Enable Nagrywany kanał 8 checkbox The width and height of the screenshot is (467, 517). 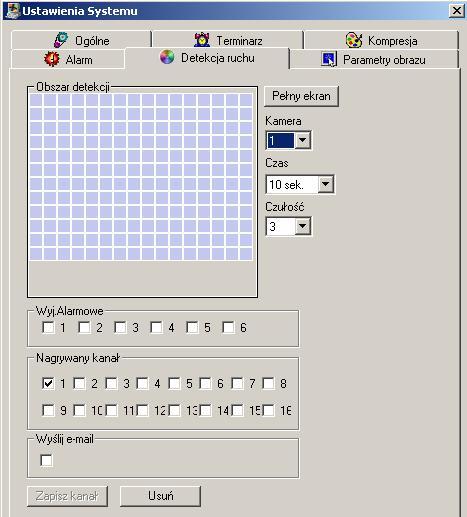(x=269, y=383)
